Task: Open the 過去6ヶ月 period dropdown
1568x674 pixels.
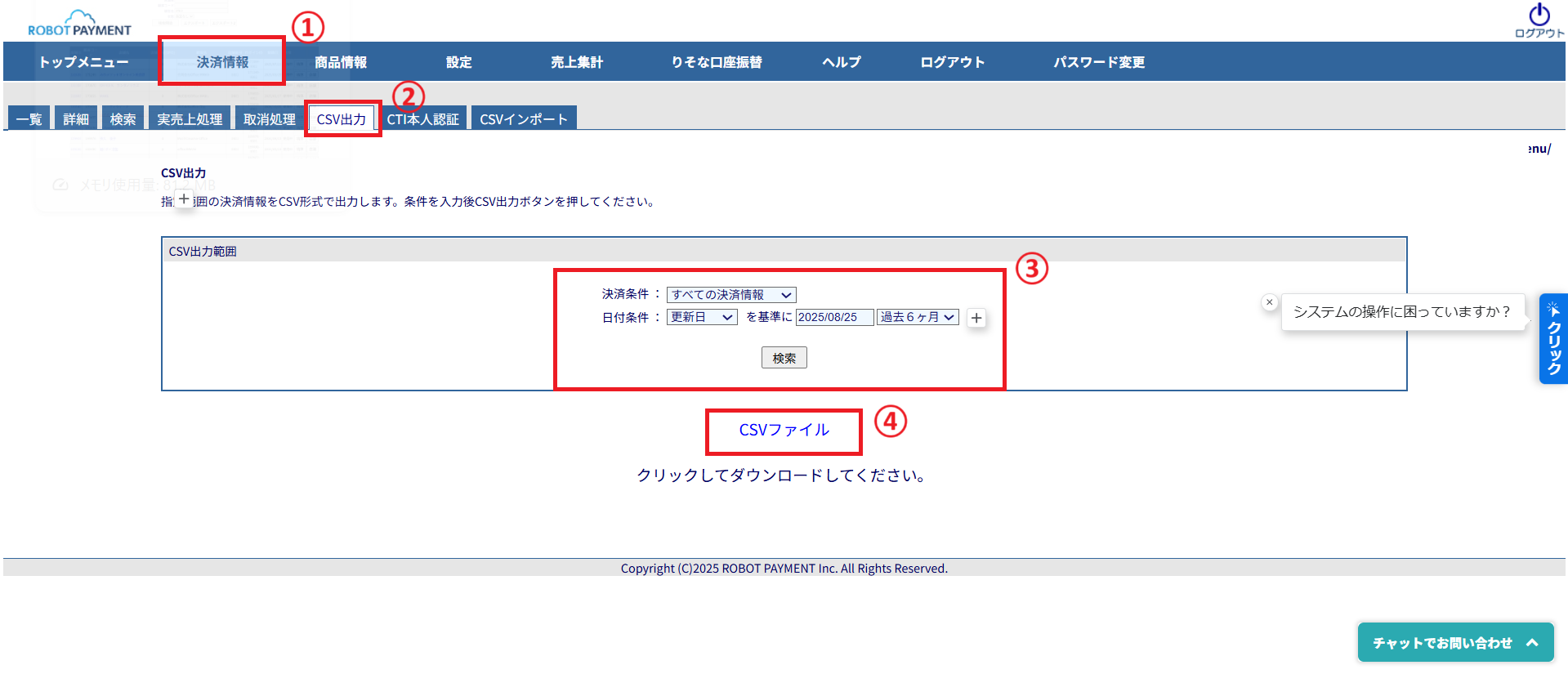Action: click(x=918, y=317)
